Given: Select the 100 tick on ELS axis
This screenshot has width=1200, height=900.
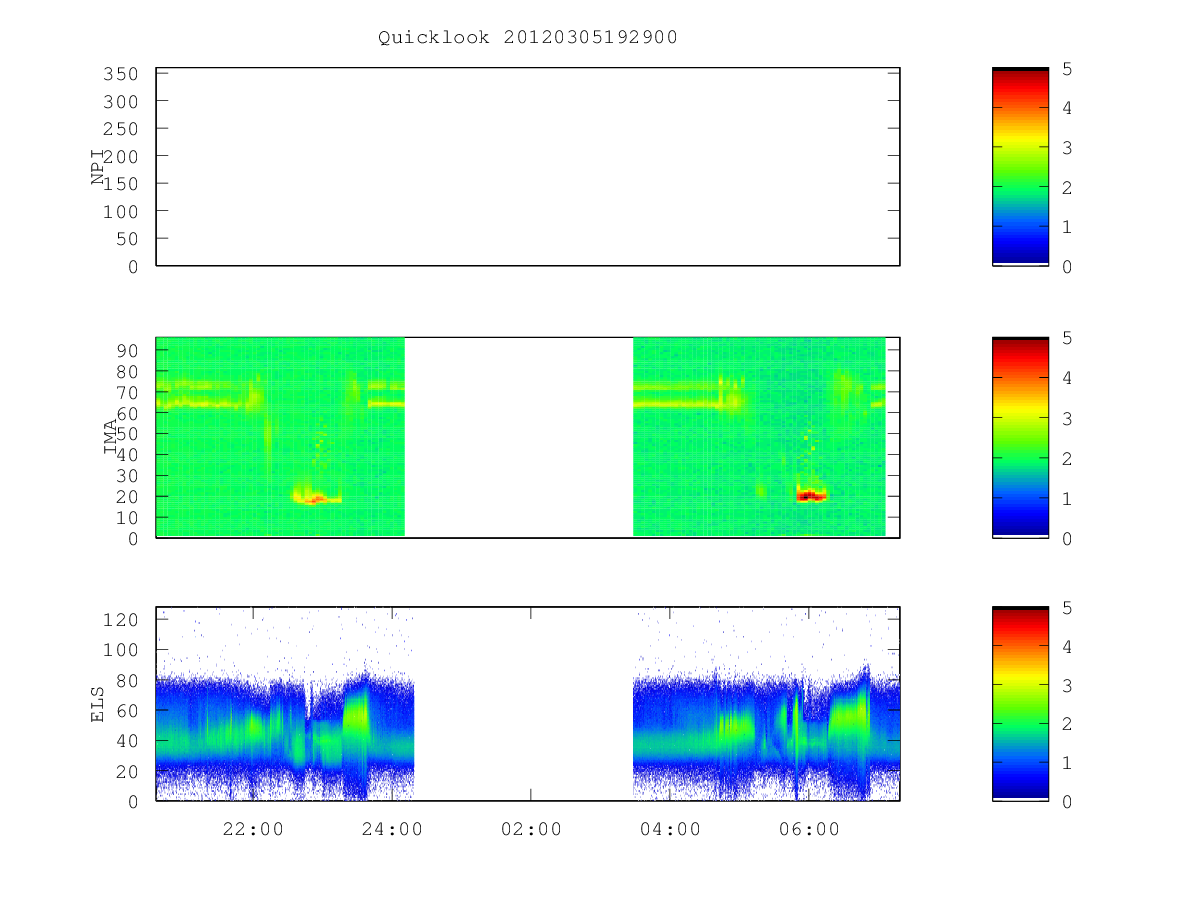Looking at the screenshot, I should pos(121,650).
